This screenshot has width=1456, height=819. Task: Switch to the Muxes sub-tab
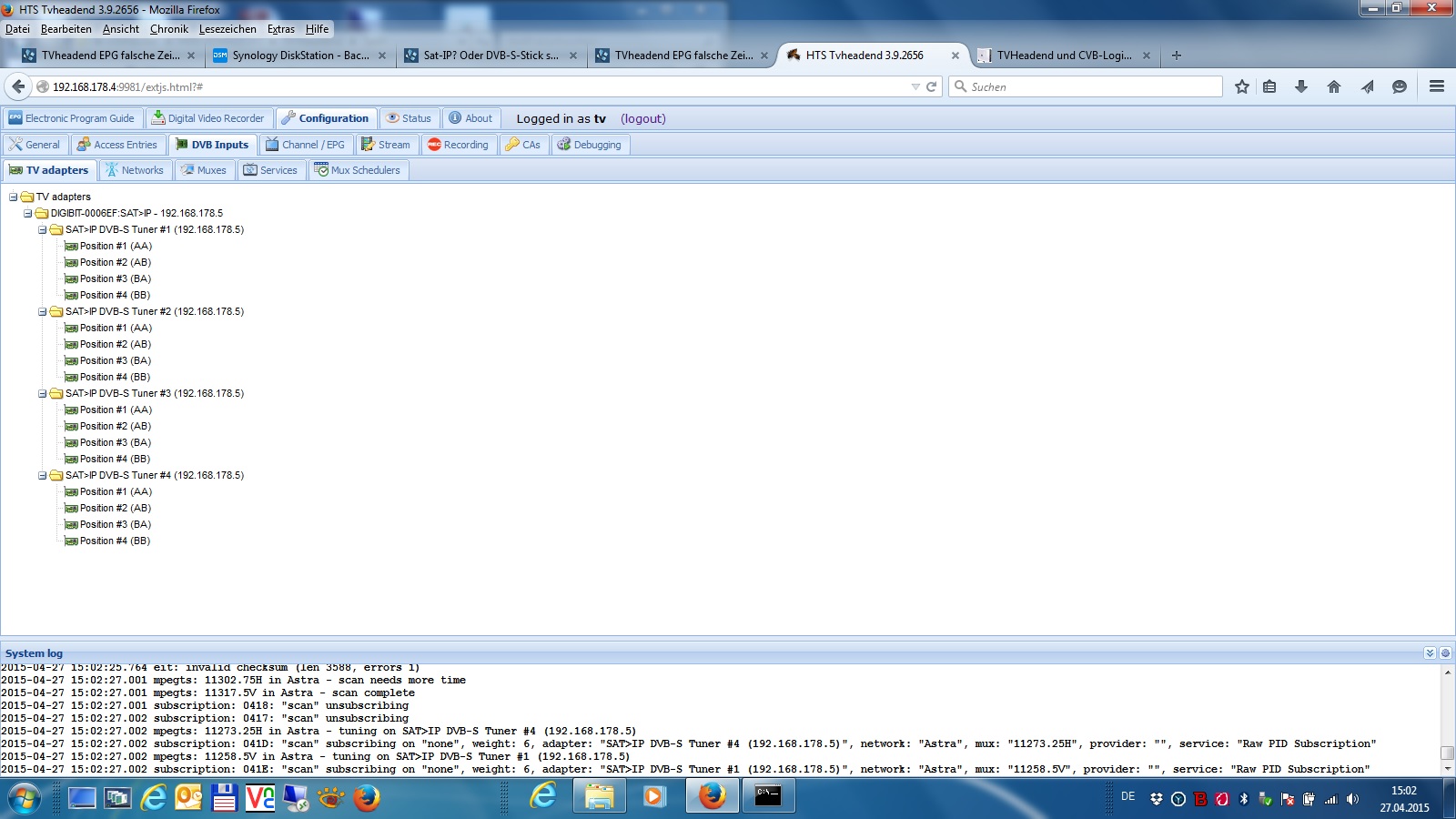pos(204,170)
